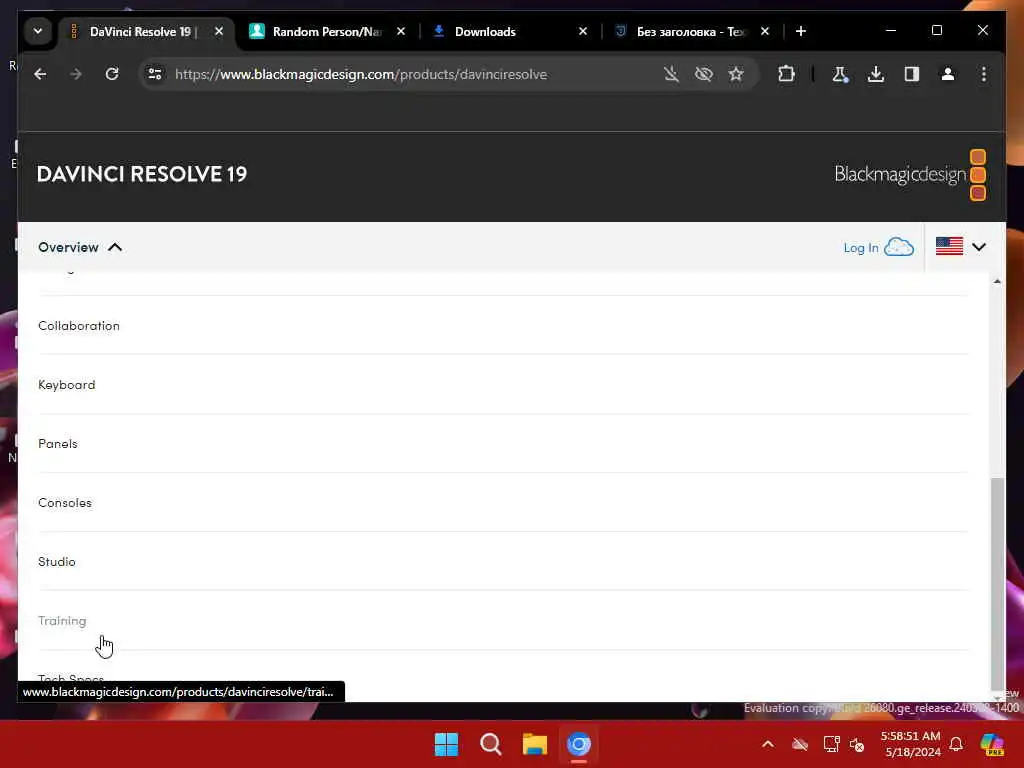Open the tab search dropdown arrow
The height and width of the screenshot is (768, 1024).
pyautogui.click(x=38, y=31)
